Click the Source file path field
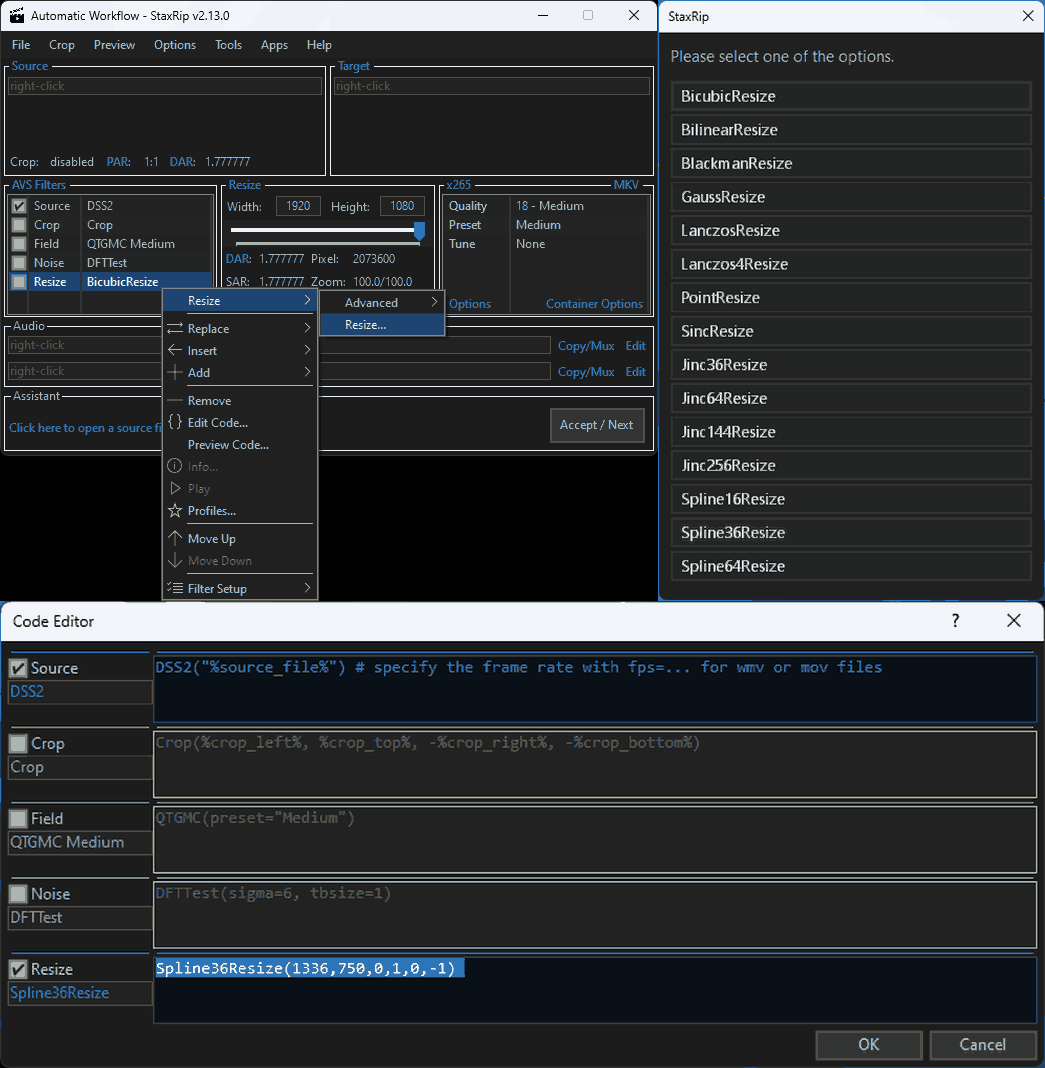Image resolution: width=1045 pixels, height=1068 pixels. point(165,86)
